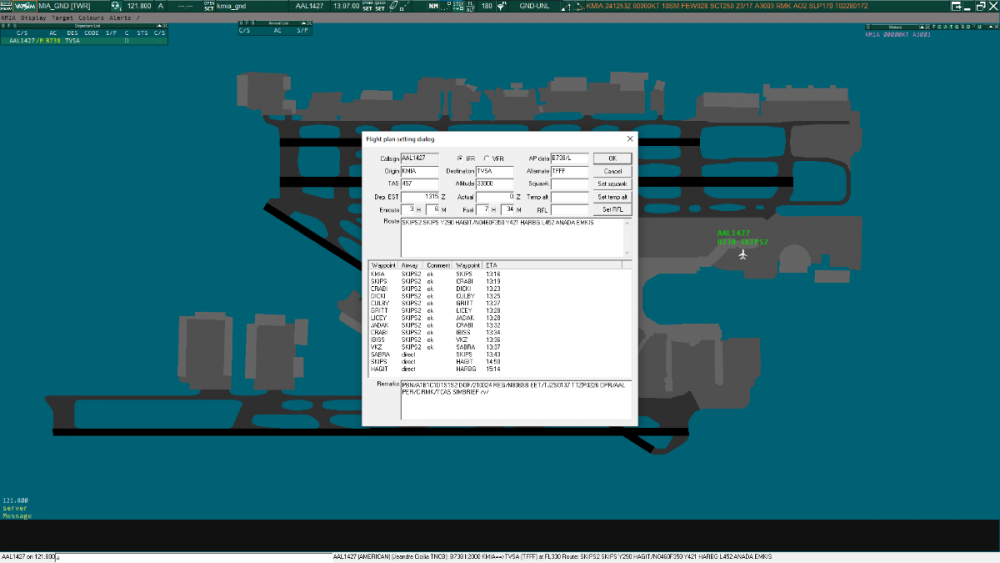This screenshot has height=563, width=1000.
Task: Click the Alternate field TFFF
Action: click(x=570, y=171)
